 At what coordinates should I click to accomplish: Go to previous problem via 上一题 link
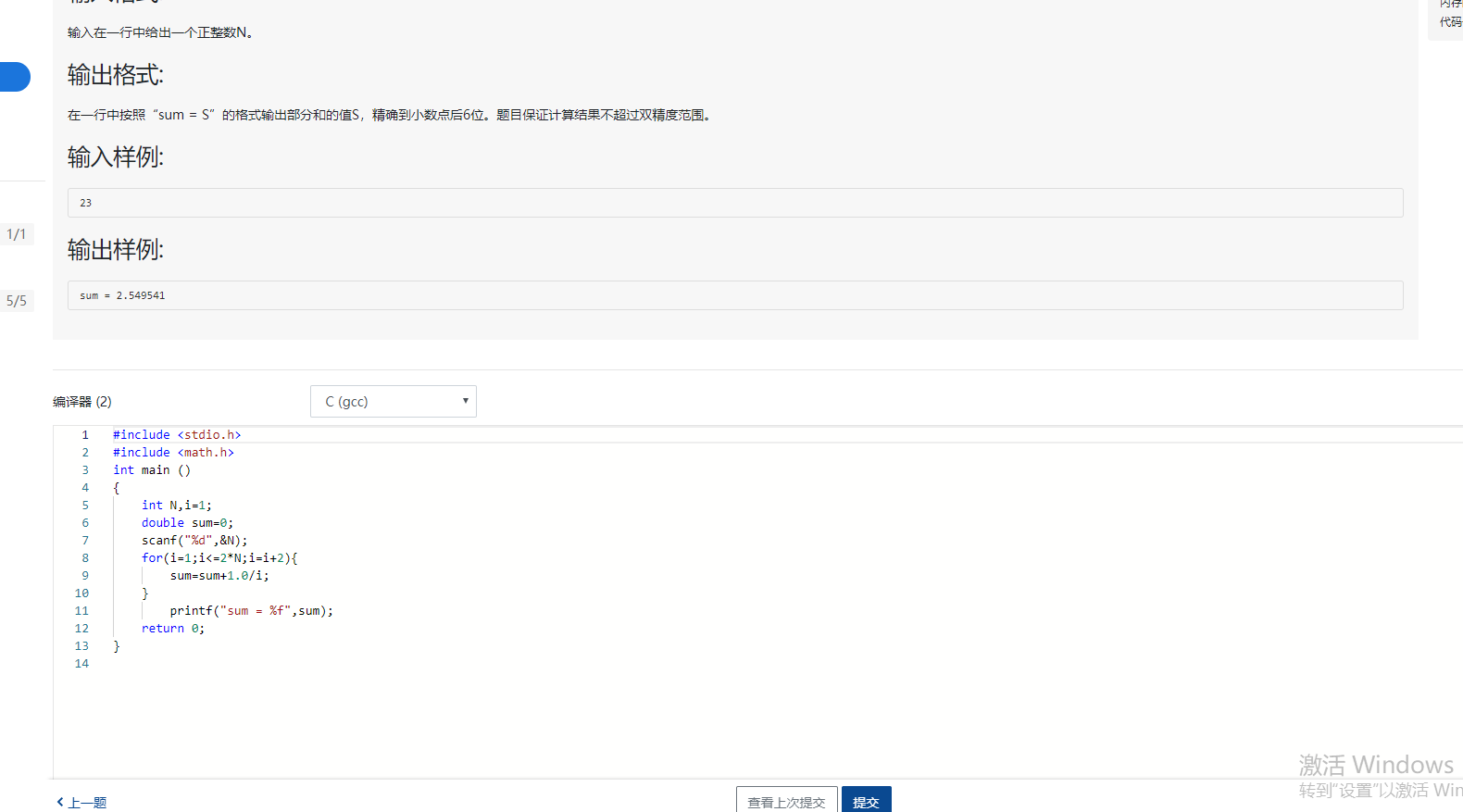tap(82, 803)
